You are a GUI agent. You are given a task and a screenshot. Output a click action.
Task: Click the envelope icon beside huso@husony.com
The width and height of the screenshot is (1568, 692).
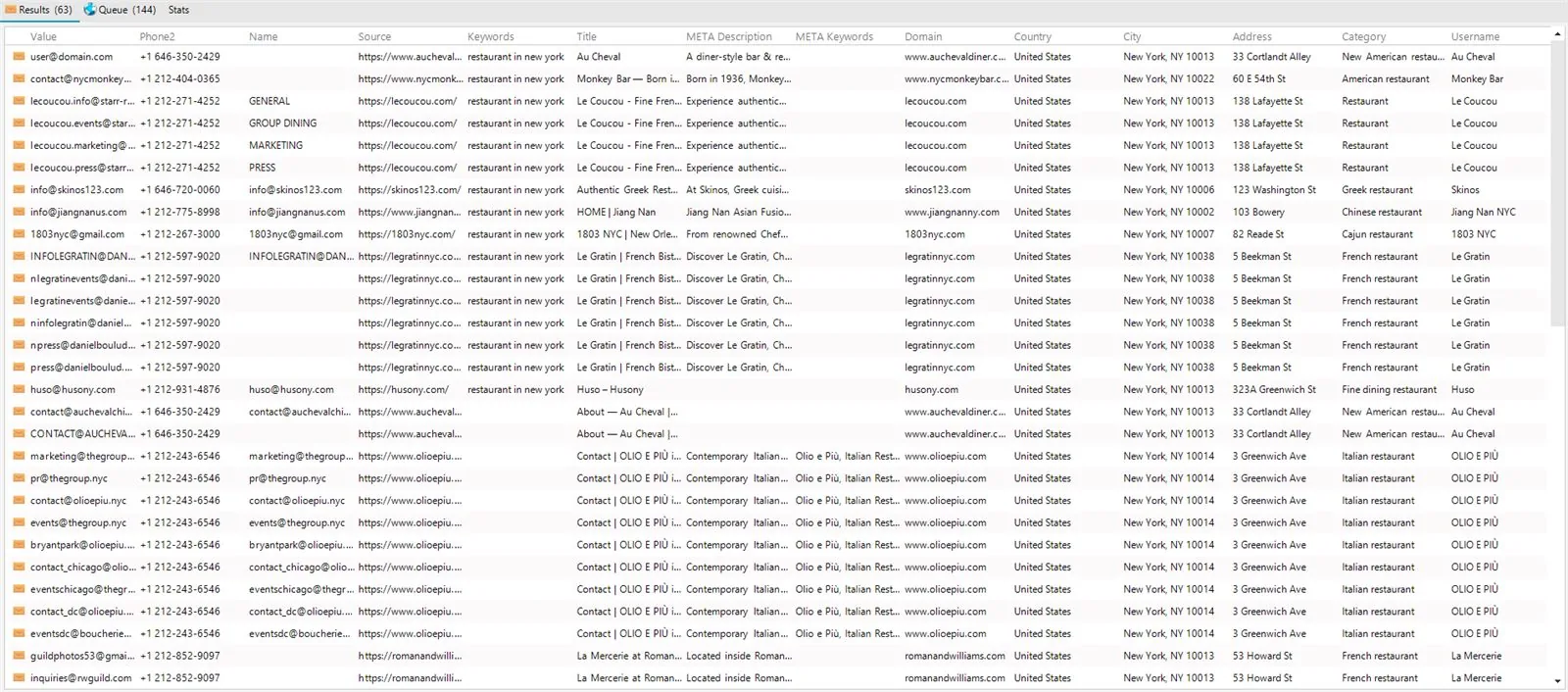point(19,389)
